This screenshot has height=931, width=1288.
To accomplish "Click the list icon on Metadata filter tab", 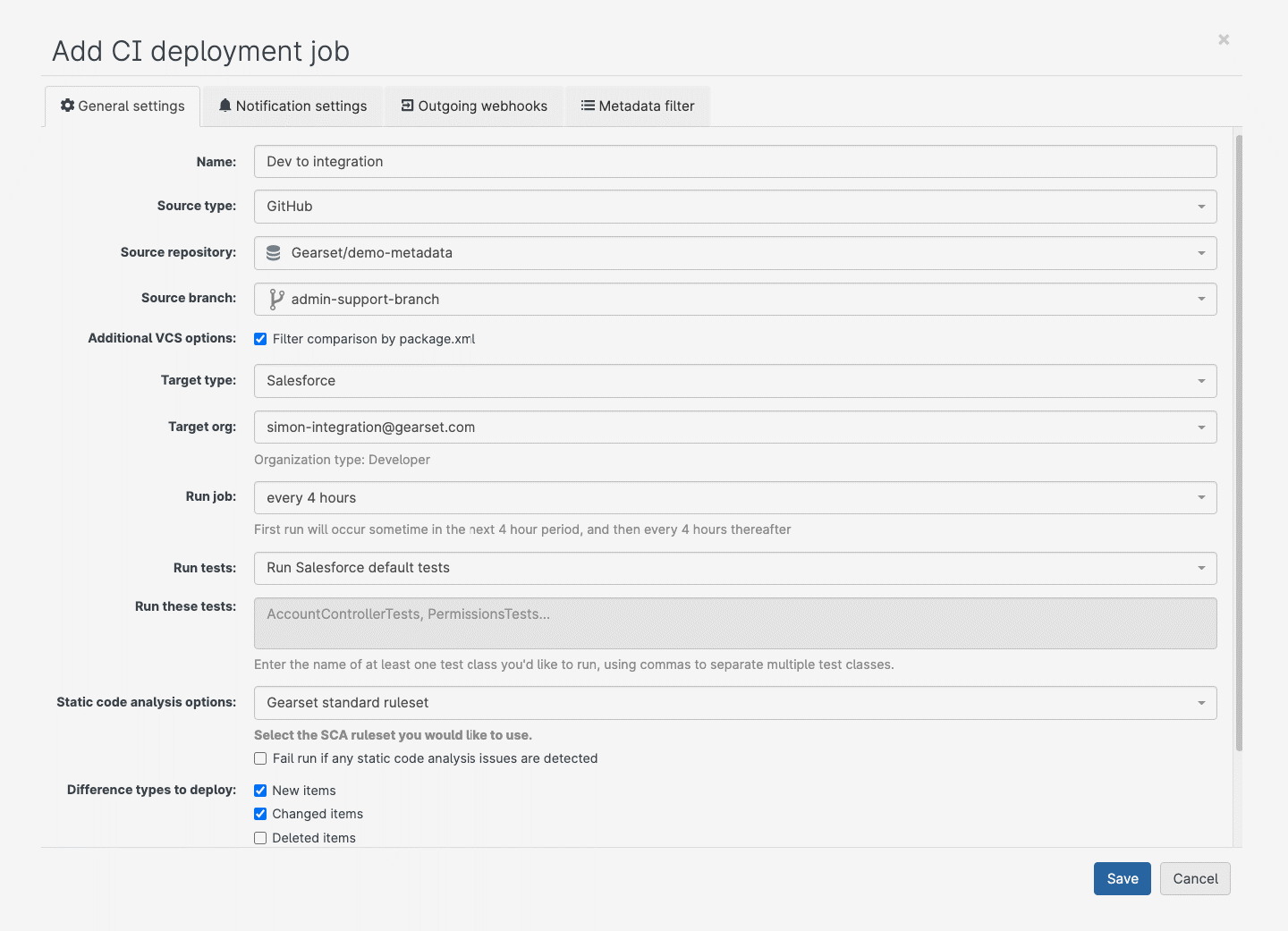I will point(588,106).
